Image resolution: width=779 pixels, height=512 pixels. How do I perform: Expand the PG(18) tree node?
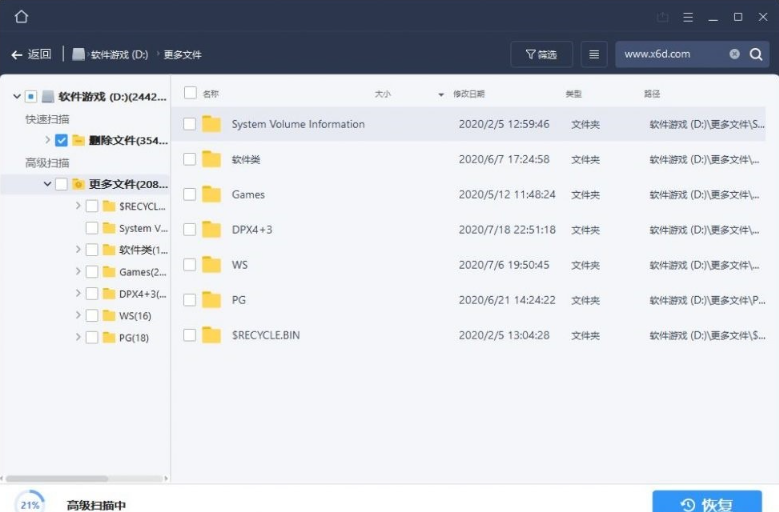click(78, 337)
